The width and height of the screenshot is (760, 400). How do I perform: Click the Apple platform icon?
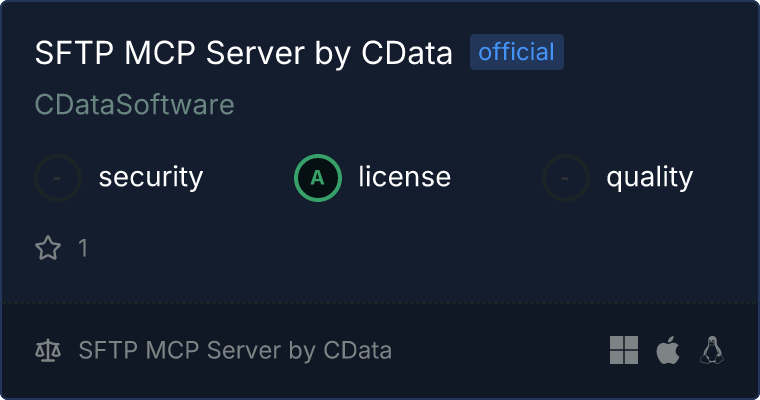pos(668,350)
